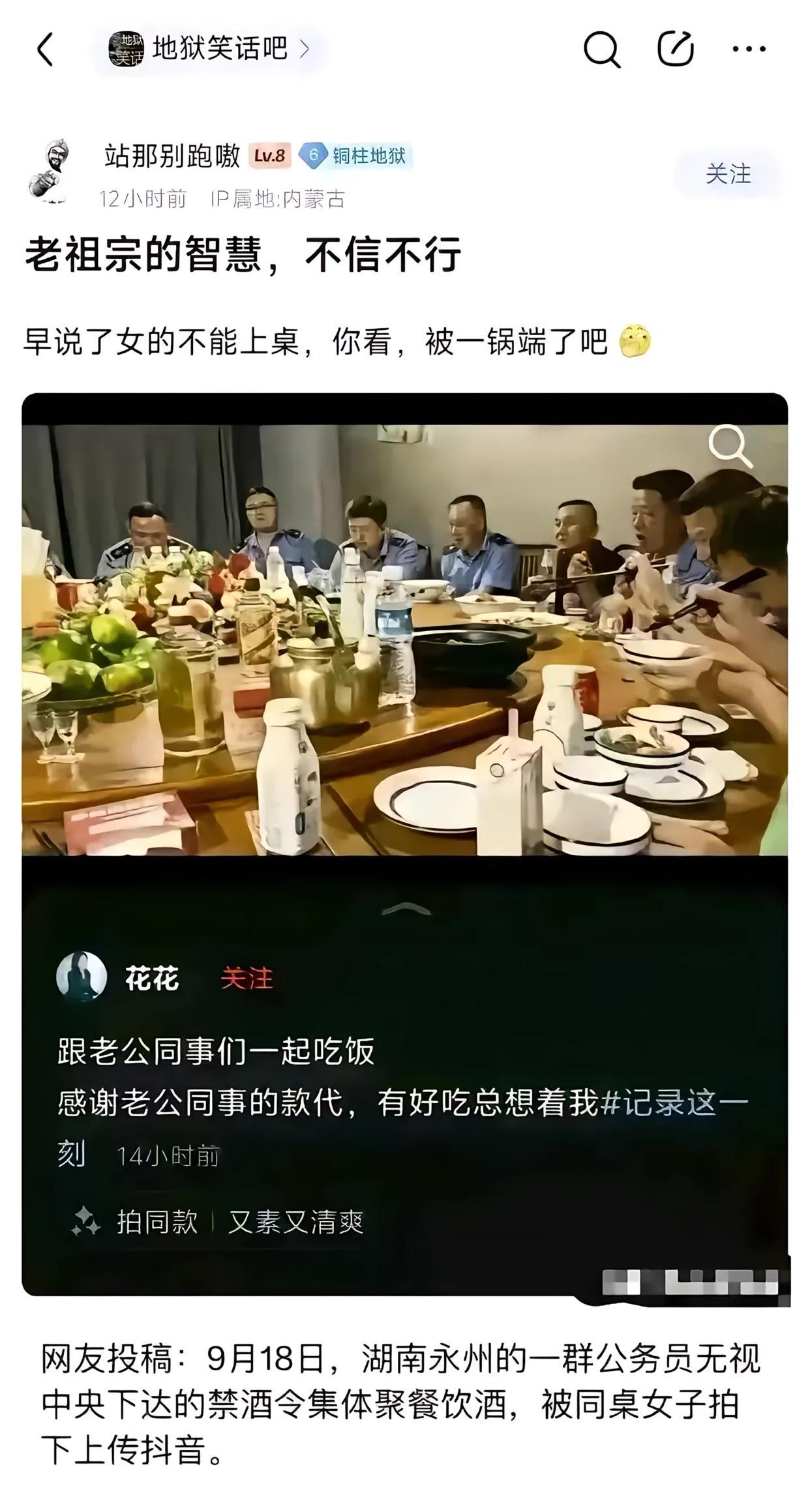Expand the 地狱笑话吧 chevron
Screen dimensions: 810x1512
304,49
